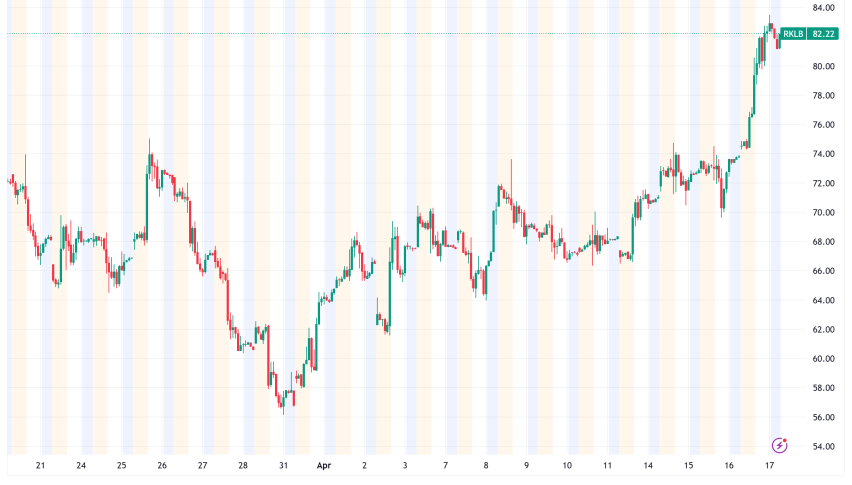Viewport: 852px width, 485px height.
Task: Click date 25 on the time axis
Action: (121, 466)
